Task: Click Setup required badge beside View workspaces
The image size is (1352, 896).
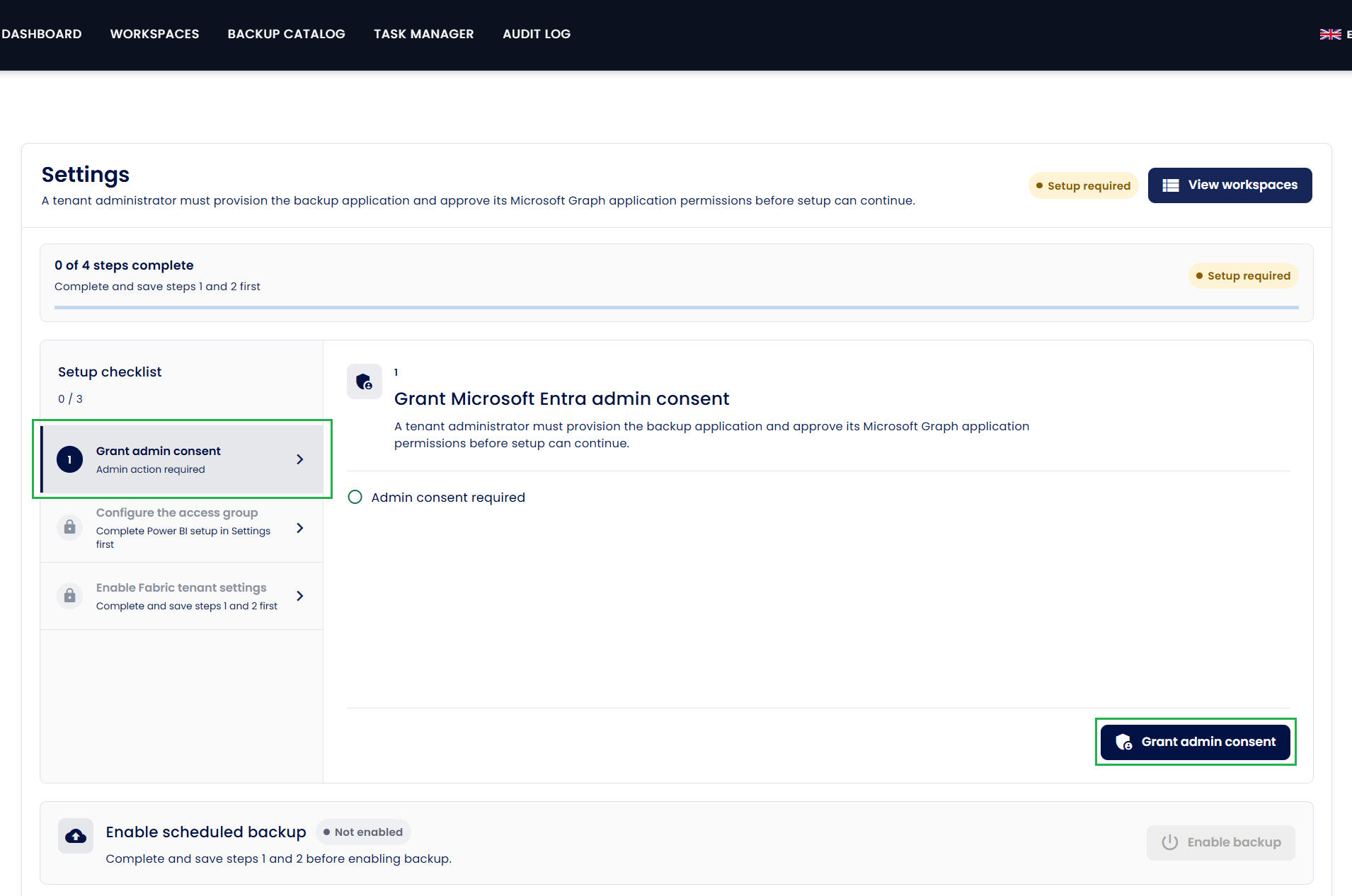Action: tap(1083, 185)
